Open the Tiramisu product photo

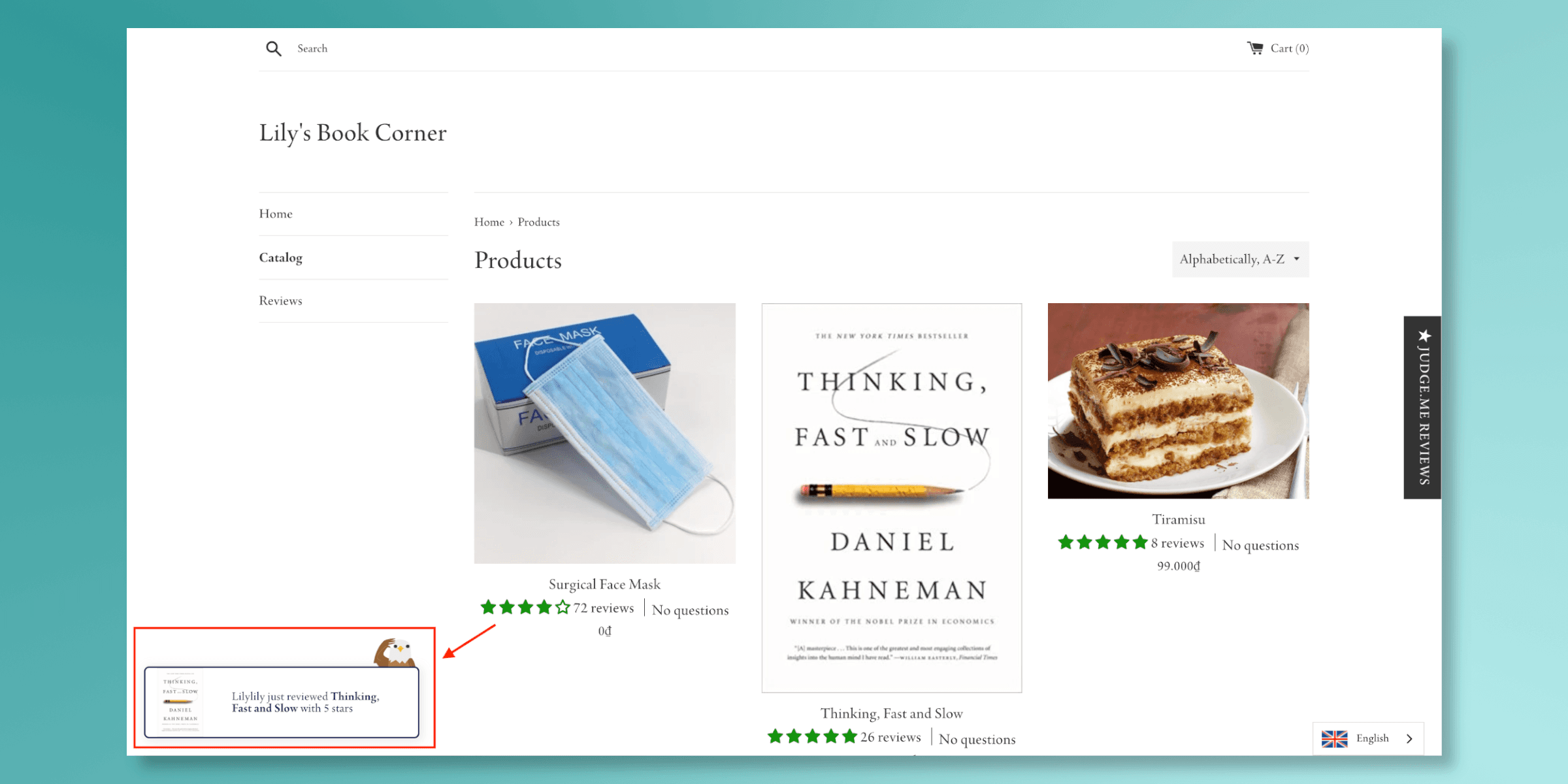1179,401
